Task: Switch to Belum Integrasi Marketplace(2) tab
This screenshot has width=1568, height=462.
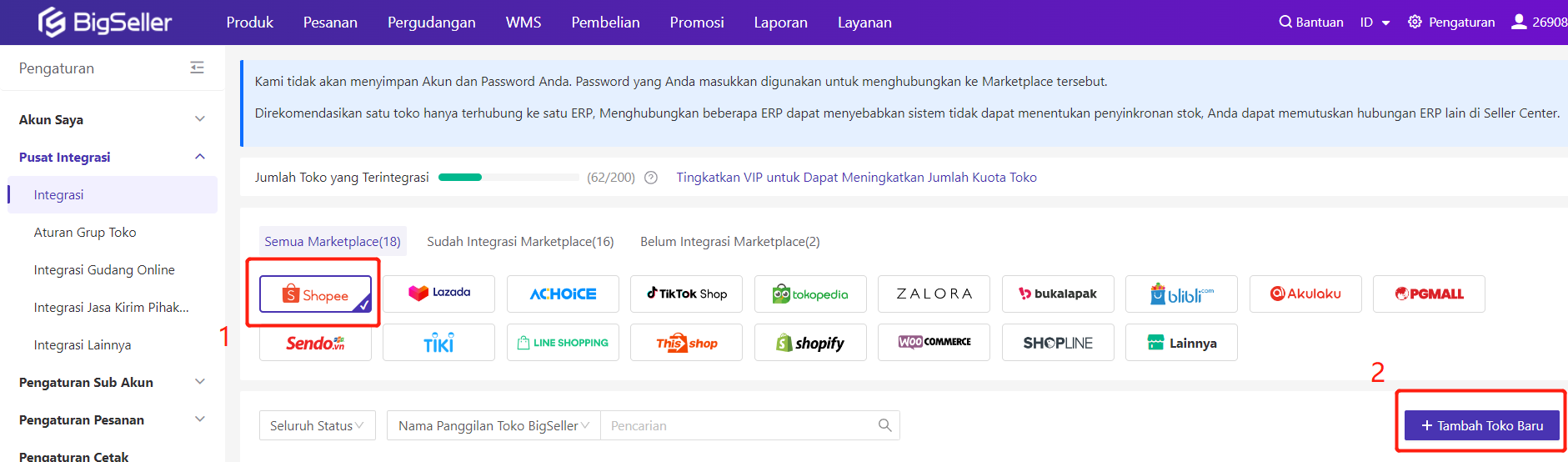Action: pos(730,241)
